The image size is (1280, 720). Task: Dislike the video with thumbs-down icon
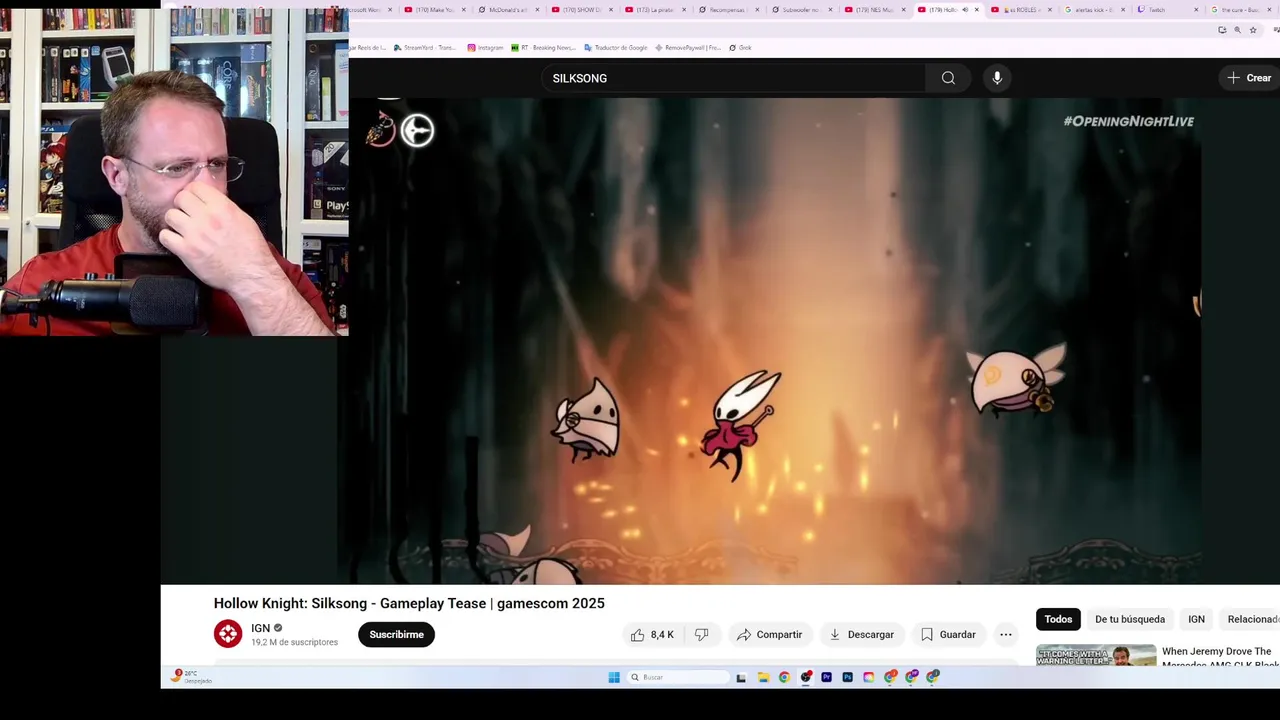[x=702, y=634]
